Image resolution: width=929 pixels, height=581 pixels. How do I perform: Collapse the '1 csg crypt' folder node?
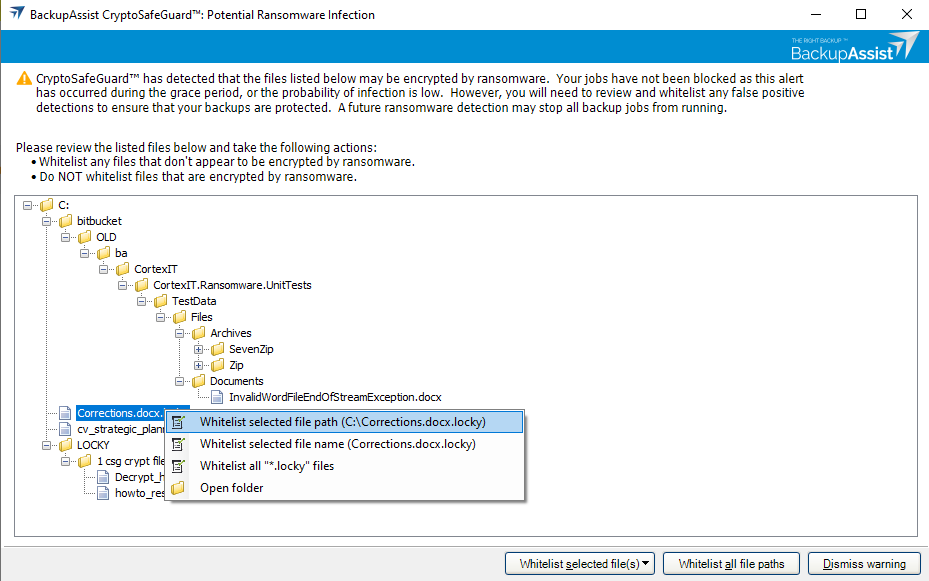pyautogui.click(x=65, y=461)
